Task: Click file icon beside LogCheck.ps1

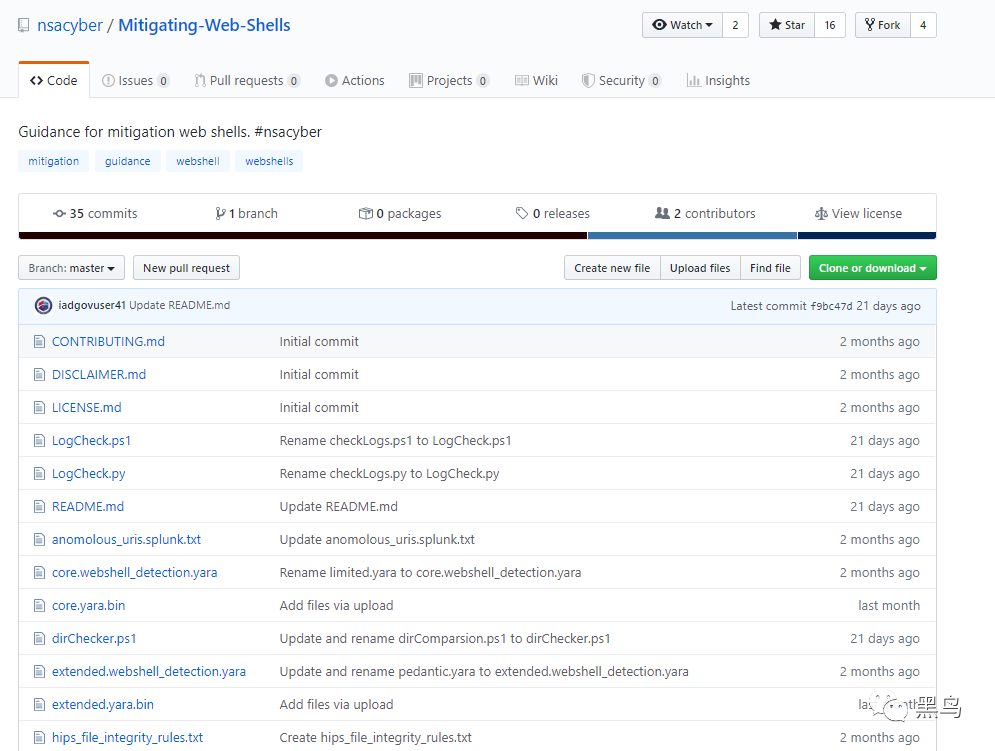Action: point(39,441)
